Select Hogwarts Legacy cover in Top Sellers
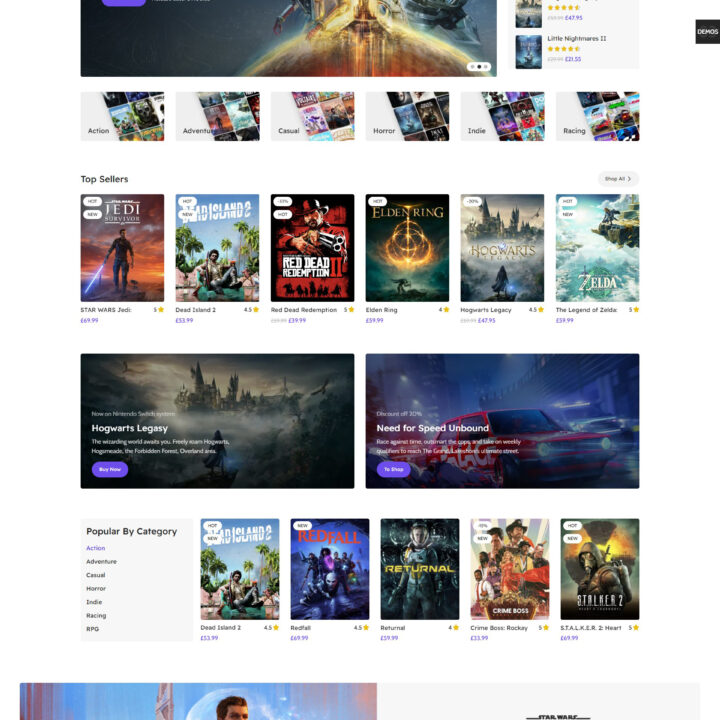Viewport: 720px width, 720px height. pos(502,248)
